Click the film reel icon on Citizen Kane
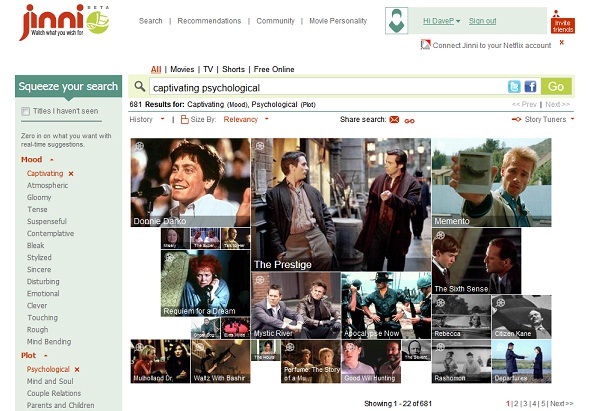The height and width of the screenshot is (411, 590). (500, 302)
